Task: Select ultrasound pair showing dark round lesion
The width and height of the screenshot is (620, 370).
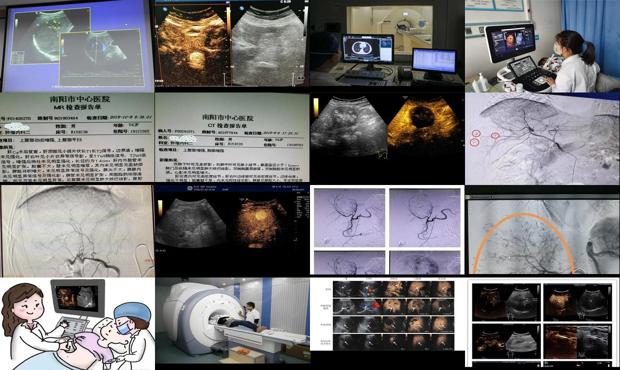Action: [x=387, y=138]
